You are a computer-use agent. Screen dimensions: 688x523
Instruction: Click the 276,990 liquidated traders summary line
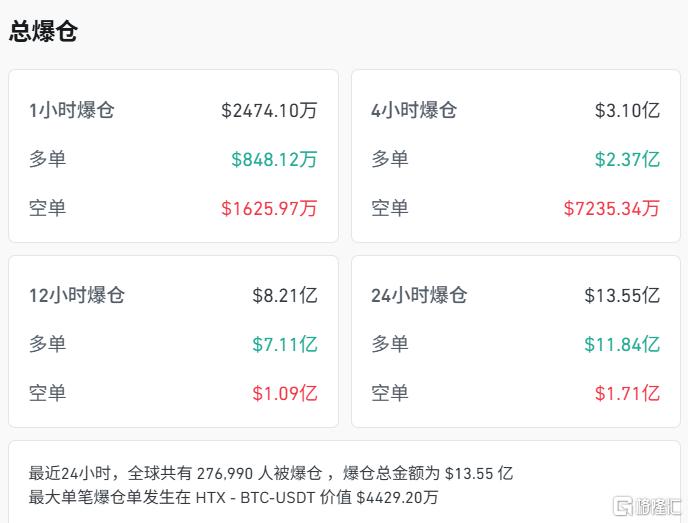tap(270, 473)
